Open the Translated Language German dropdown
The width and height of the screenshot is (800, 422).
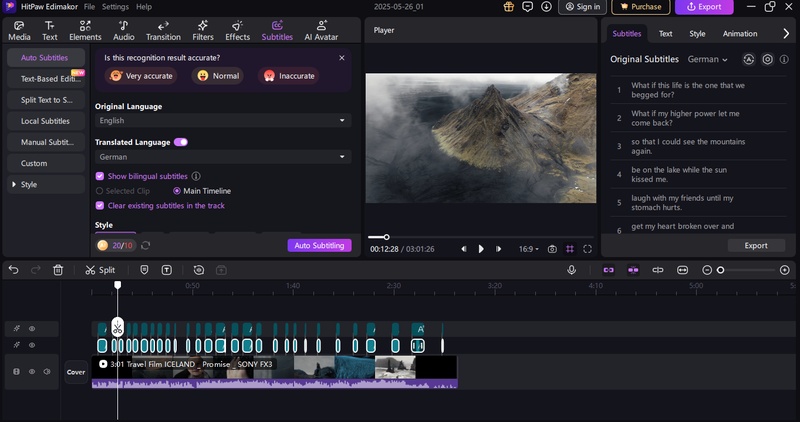[x=223, y=157]
